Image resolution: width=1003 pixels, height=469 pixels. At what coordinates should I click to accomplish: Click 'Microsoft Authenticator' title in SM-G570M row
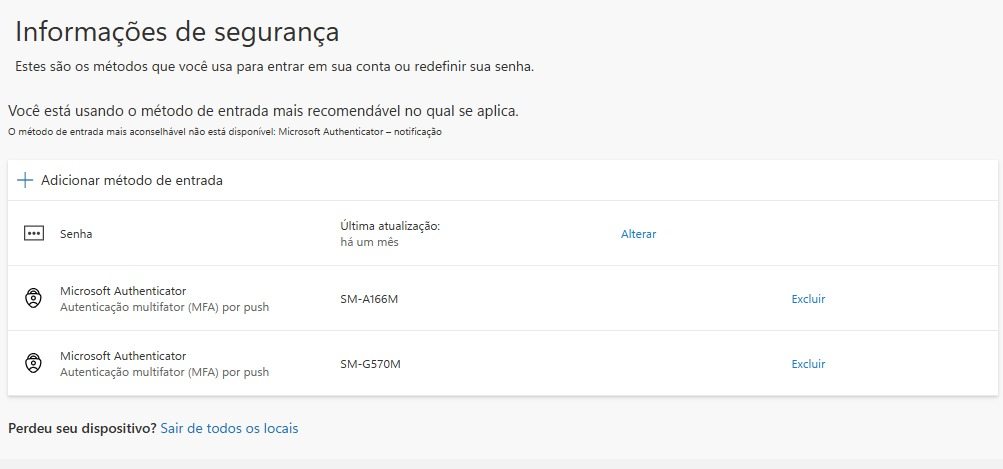(123, 356)
